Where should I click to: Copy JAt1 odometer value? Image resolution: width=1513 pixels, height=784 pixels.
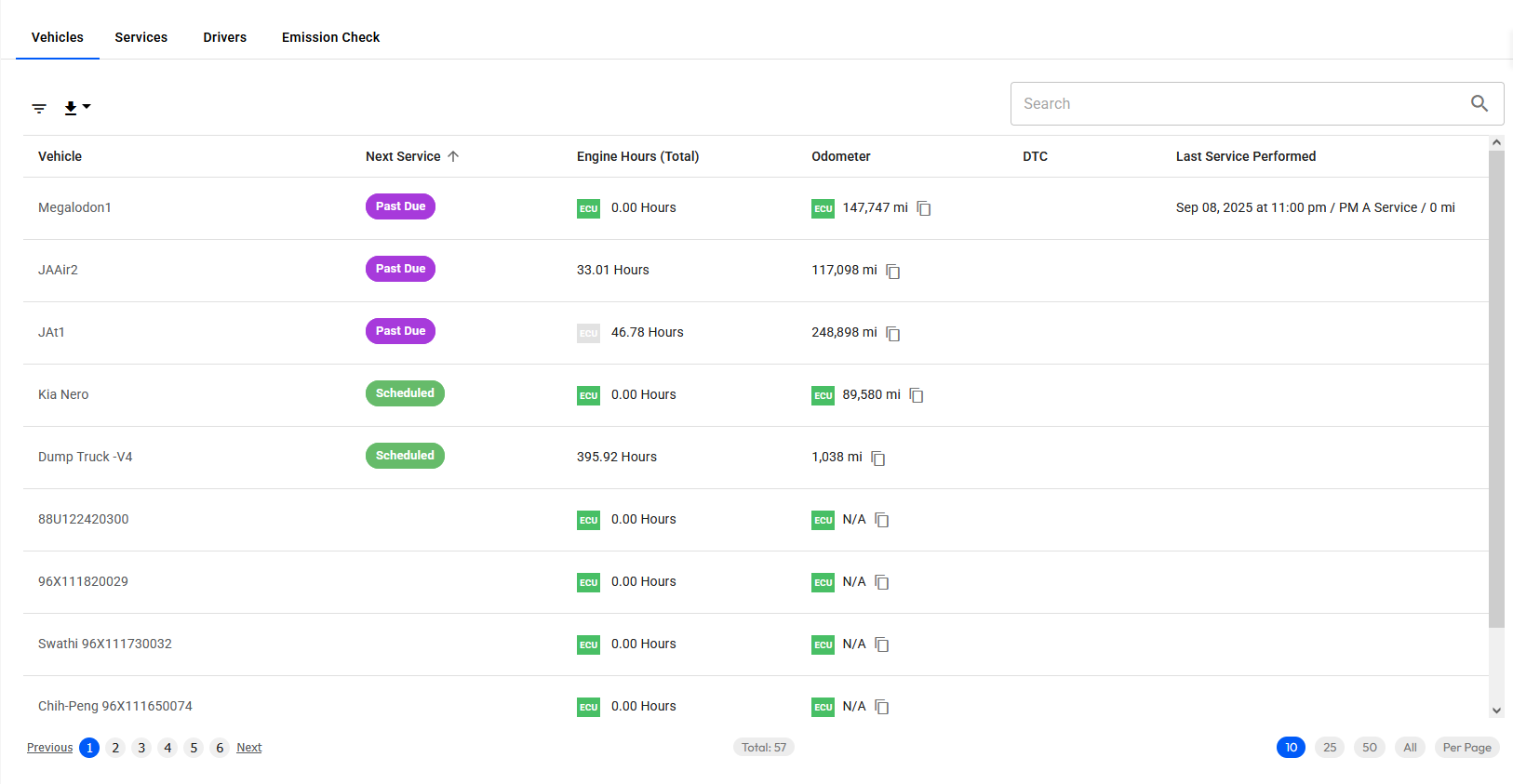893,333
